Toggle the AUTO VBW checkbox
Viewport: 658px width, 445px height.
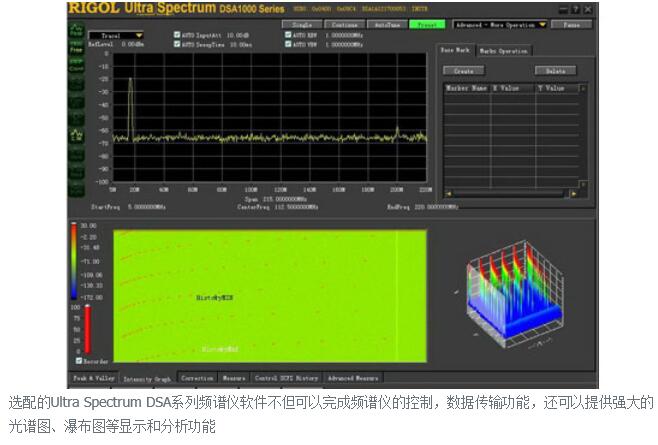pyautogui.click(x=288, y=45)
